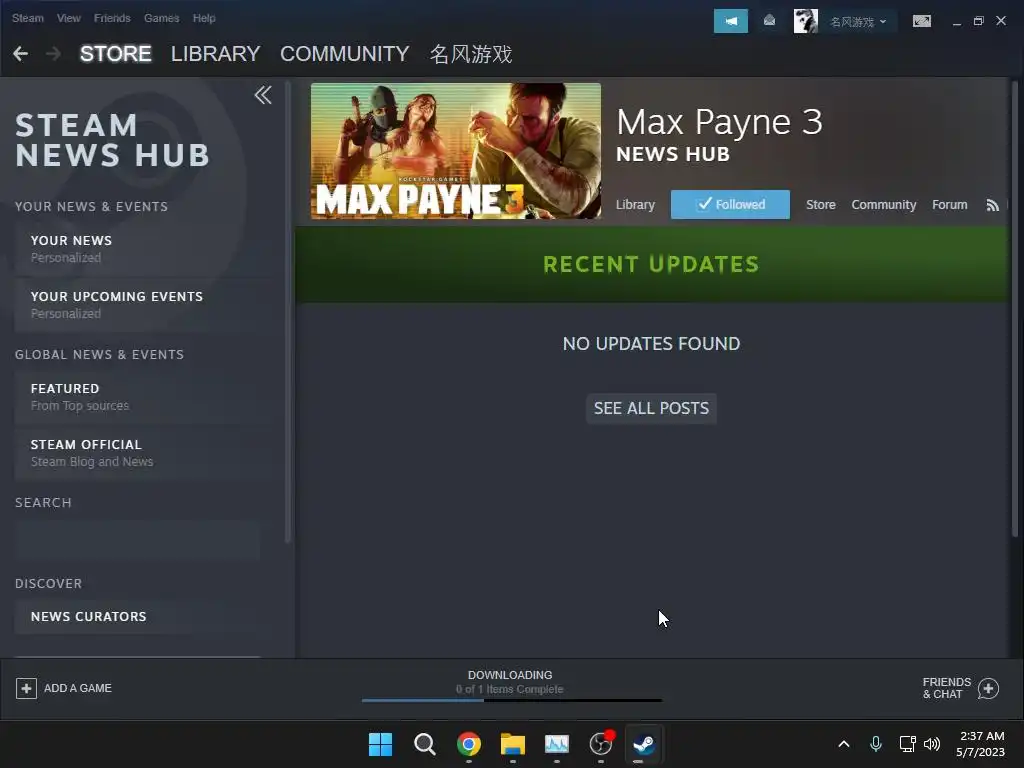Open the Games menu
Viewport: 1024px width, 768px height.
[x=161, y=18]
